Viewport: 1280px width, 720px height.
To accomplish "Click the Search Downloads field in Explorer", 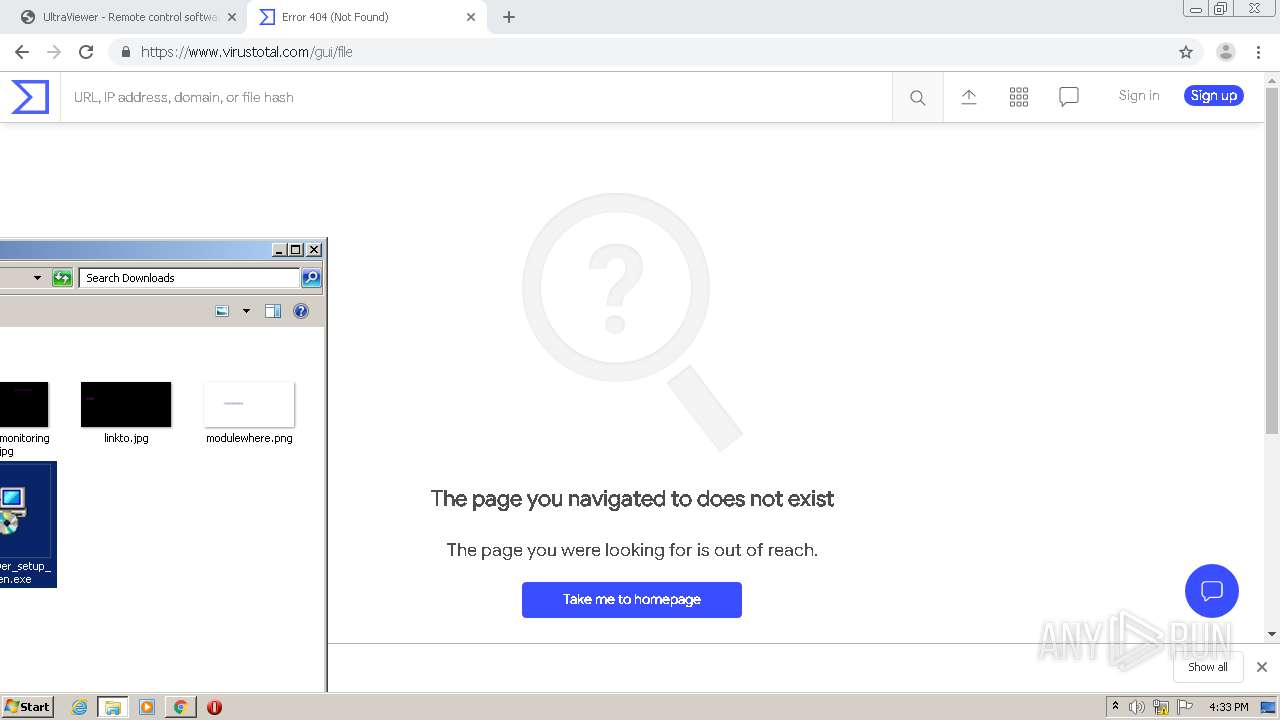I will click(189, 278).
